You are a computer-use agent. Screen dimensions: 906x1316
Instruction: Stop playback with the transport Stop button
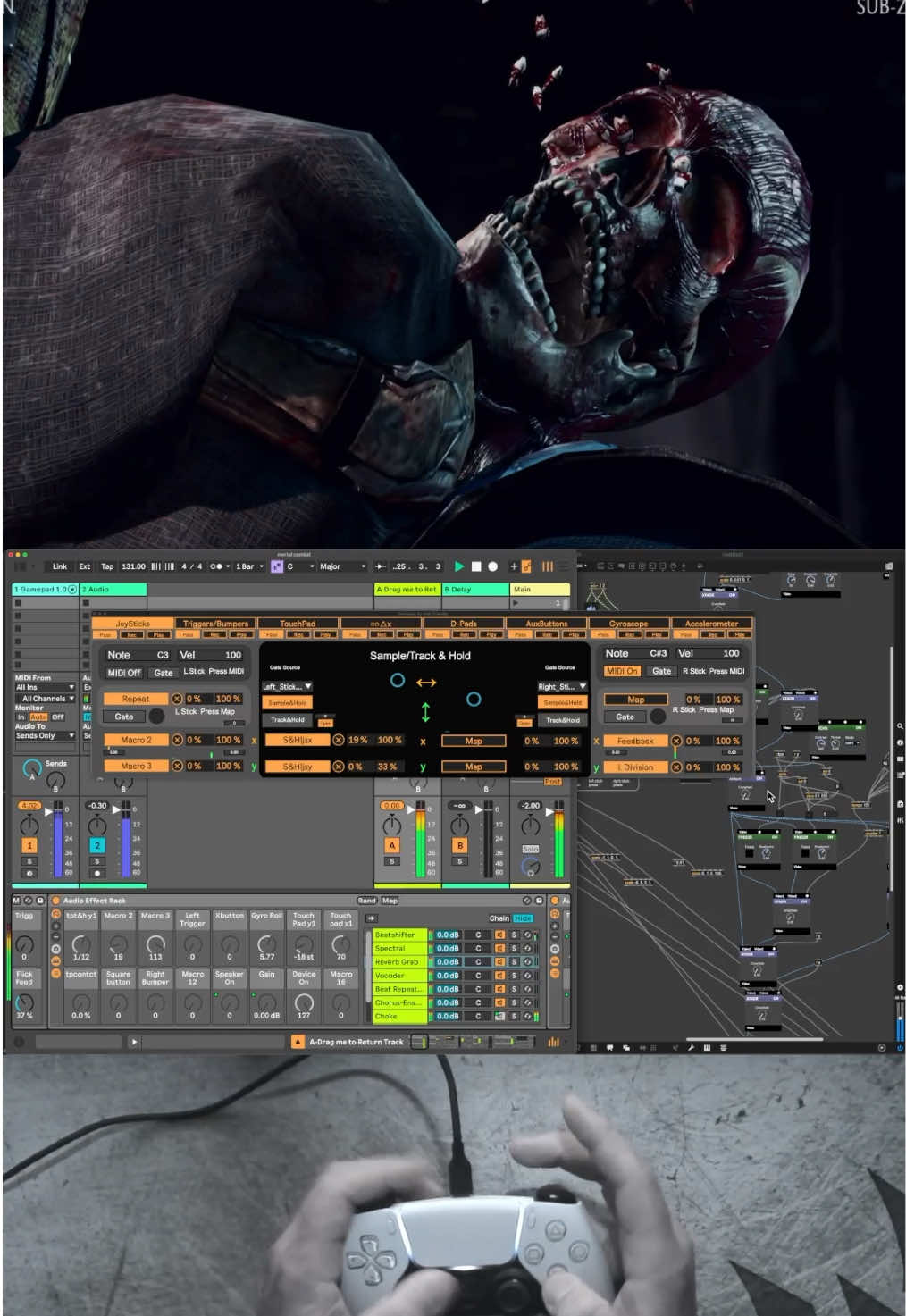(476, 566)
